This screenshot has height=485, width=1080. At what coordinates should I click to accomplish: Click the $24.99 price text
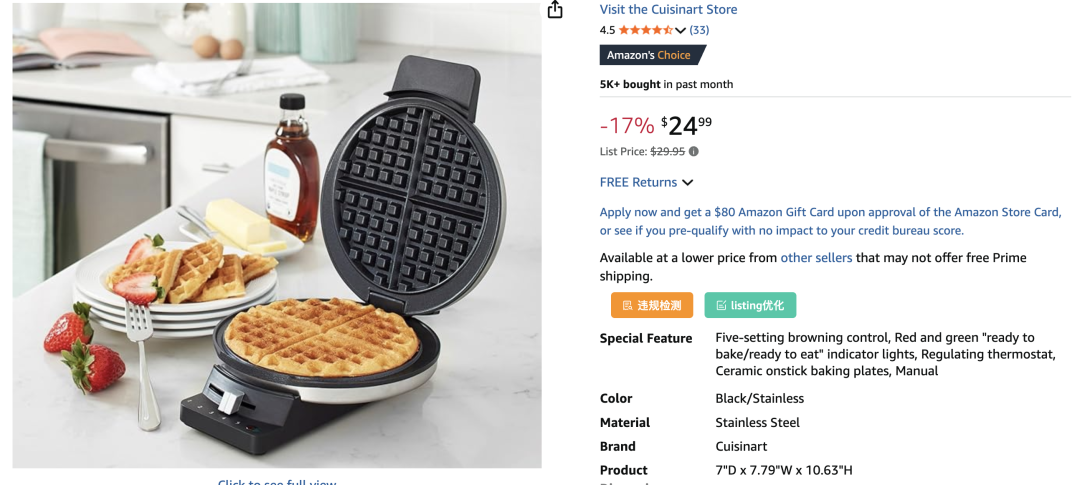686,126
